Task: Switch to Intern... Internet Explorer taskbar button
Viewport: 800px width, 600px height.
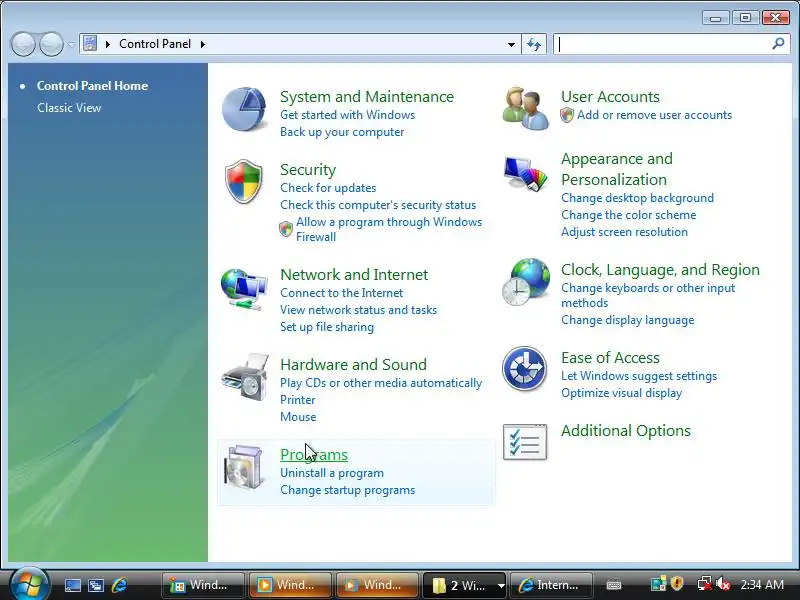Action: point(551,585)
